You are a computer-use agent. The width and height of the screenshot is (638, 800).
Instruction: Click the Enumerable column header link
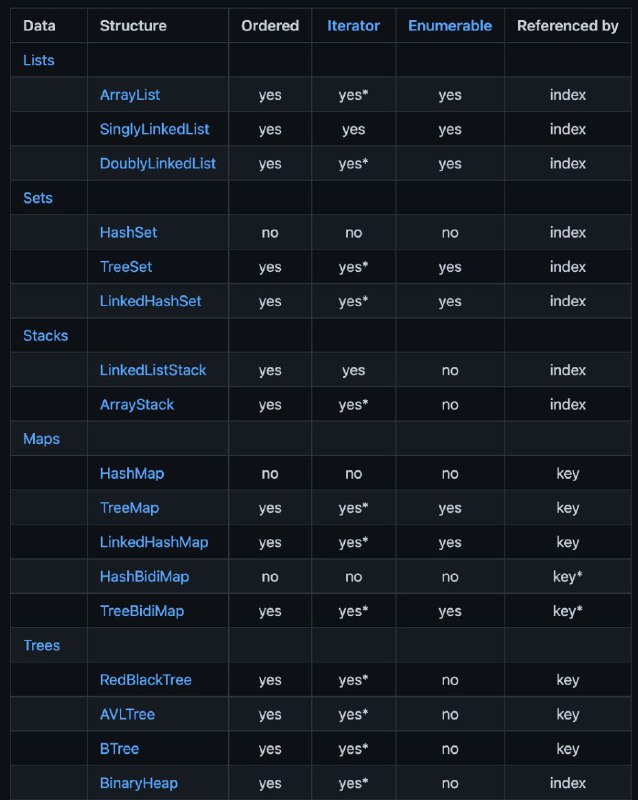point(450,26)
